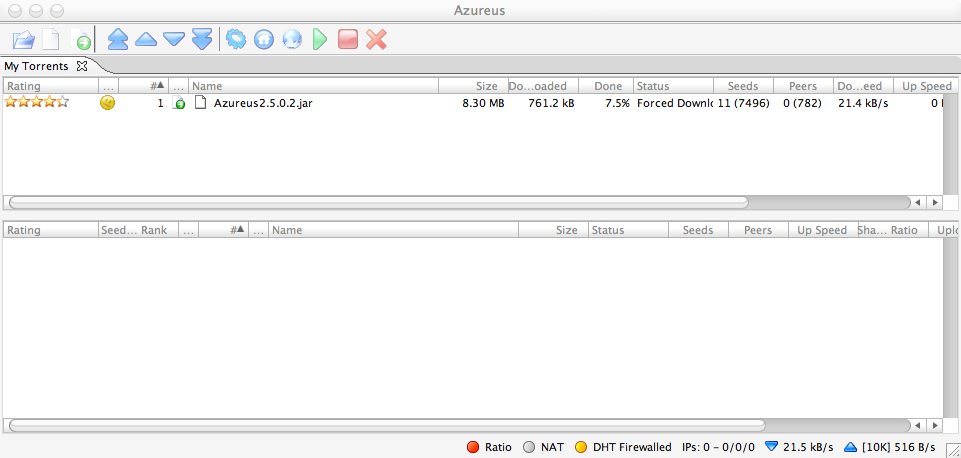The width and height of the screenshot is (961, 458).
Task: Click the DHT Firewalled status indicator
Action: [x=622, y=446]
